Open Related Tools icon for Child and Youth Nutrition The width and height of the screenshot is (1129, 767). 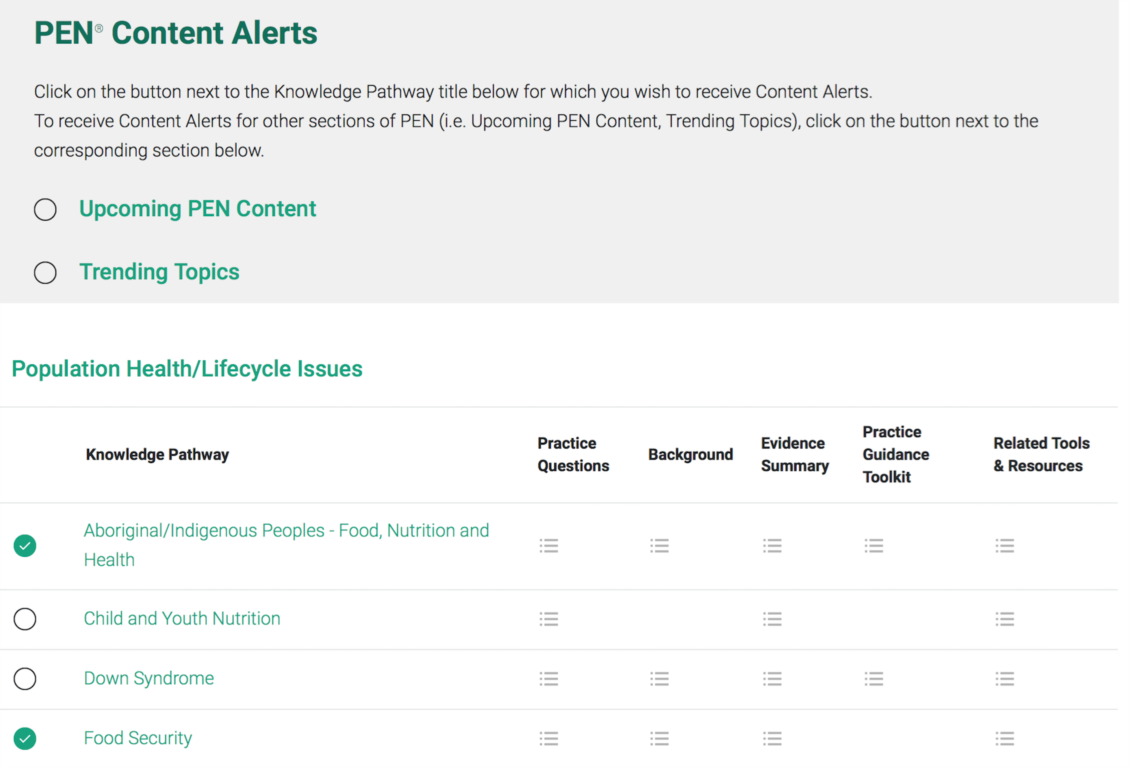[1004, 619]
